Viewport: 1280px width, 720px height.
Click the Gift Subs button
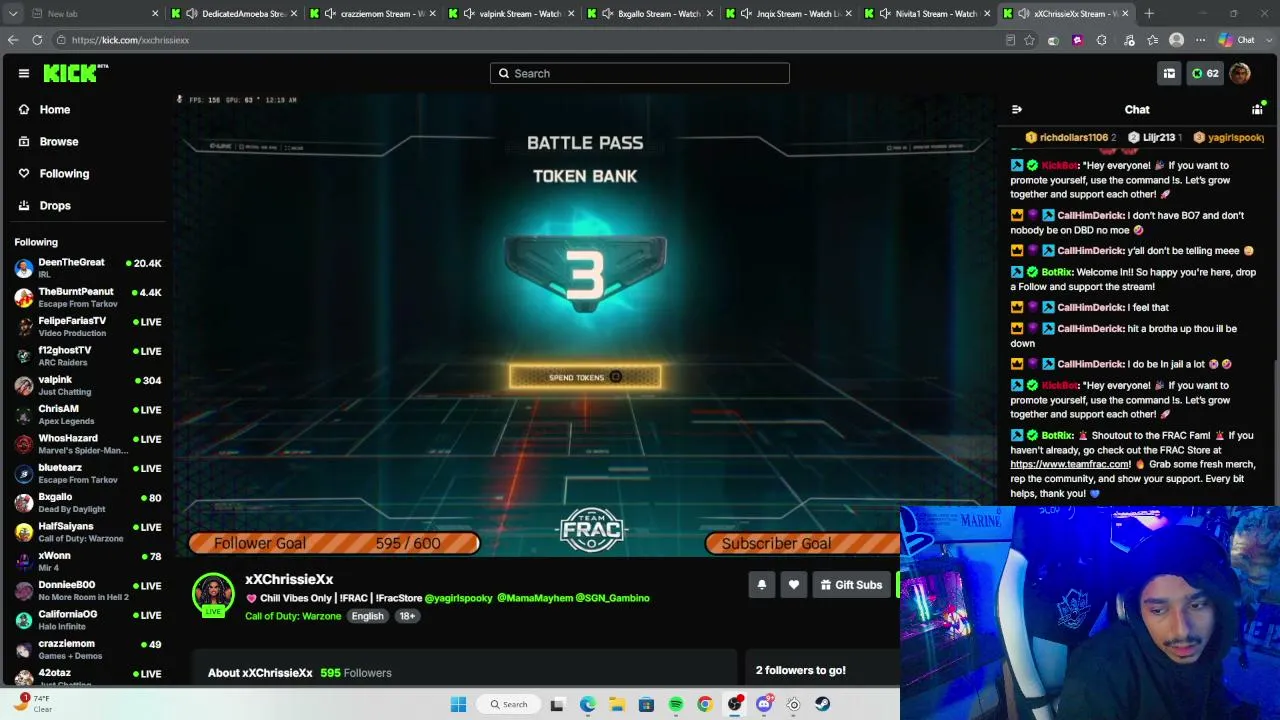(x=851, y=585)
